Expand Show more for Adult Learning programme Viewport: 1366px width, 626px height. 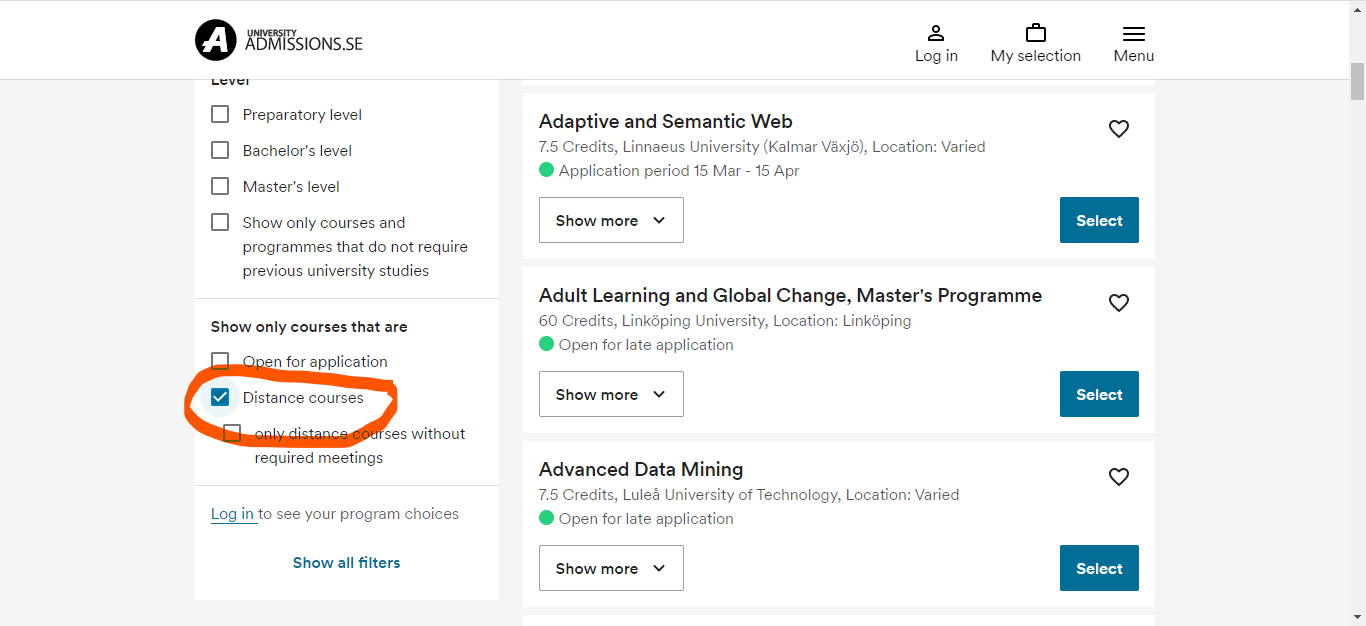tap(611, 394)
